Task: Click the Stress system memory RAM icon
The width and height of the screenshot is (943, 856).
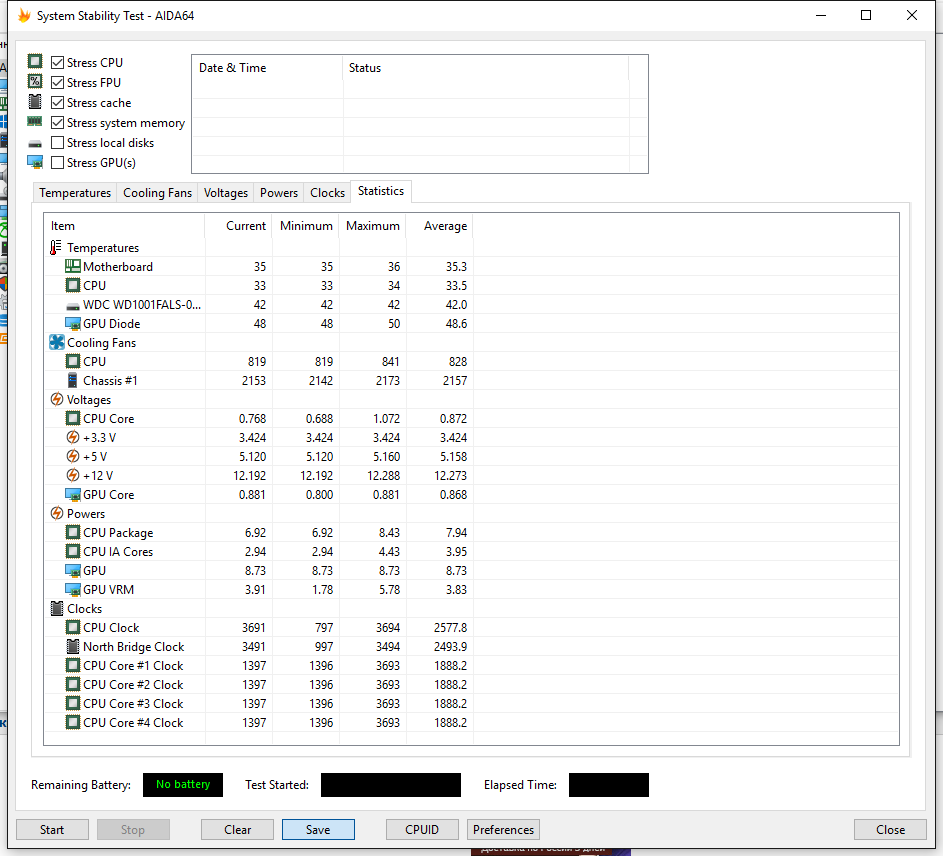Action: [35, 122]
